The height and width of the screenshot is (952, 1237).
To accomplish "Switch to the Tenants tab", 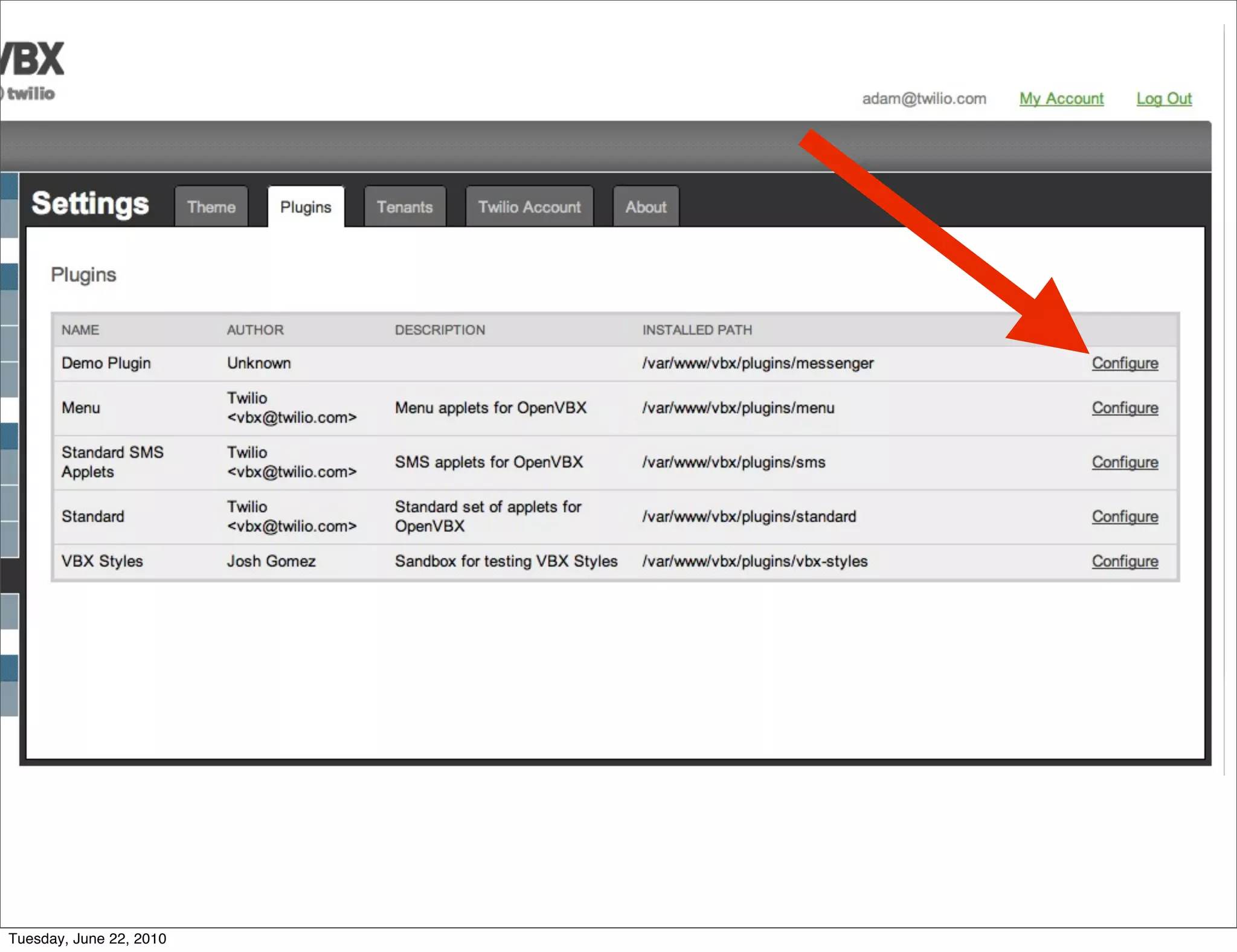I will click(405, 207).
